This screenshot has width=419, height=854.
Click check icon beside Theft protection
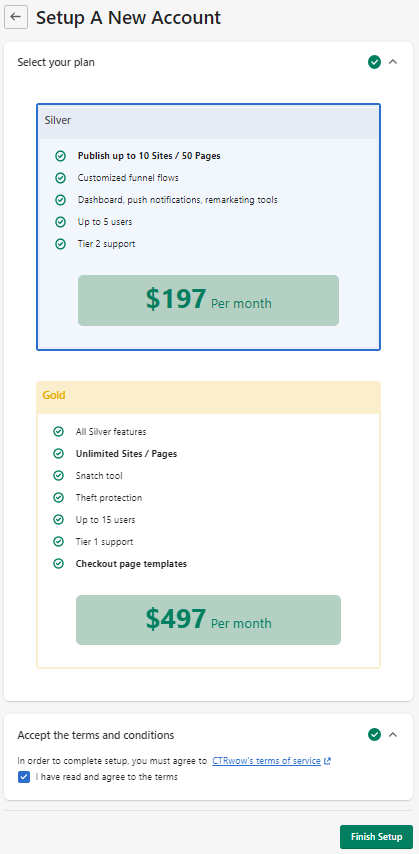[58, 498]
